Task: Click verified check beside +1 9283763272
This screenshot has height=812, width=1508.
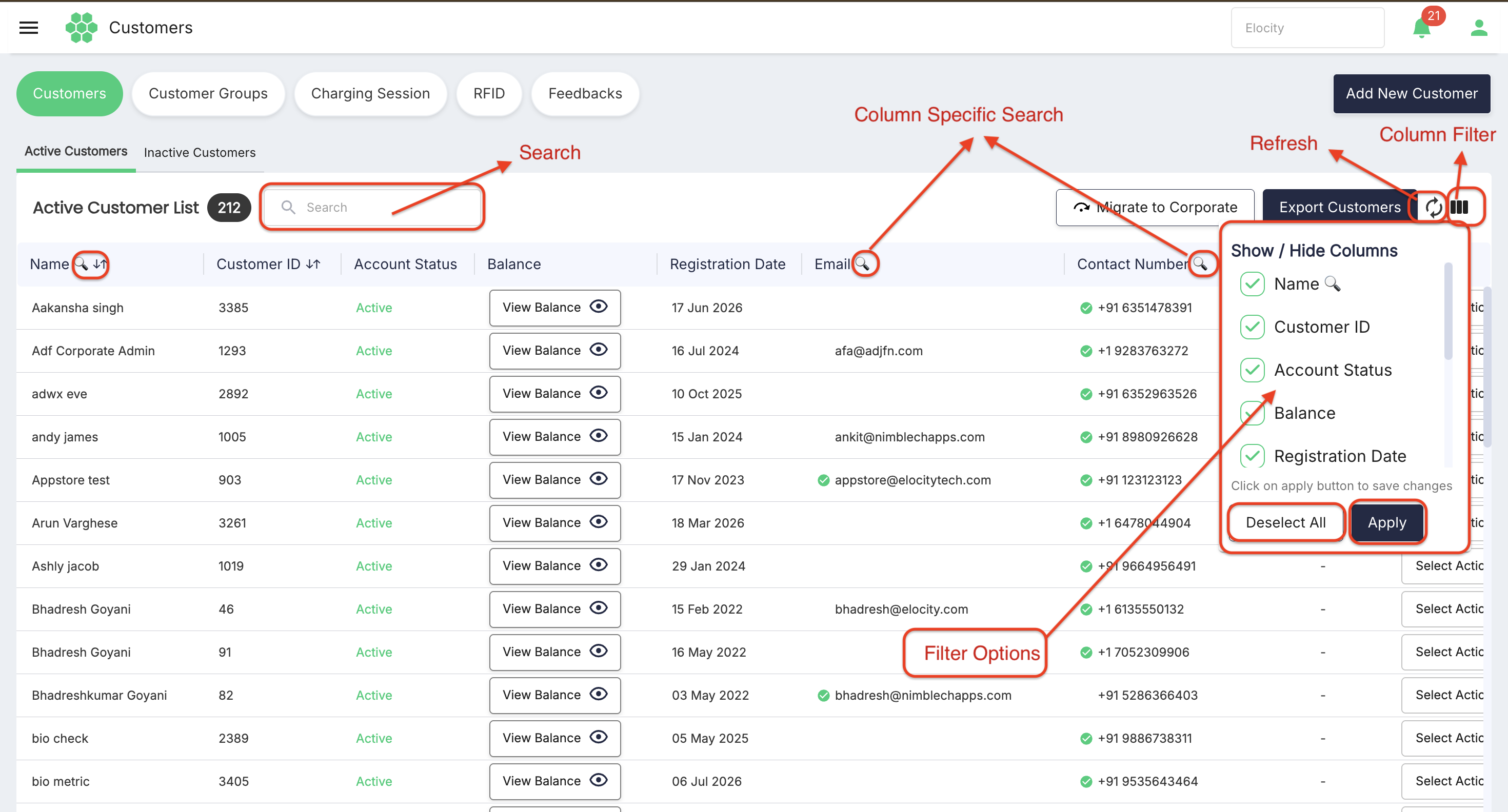Action: pos(1086,351)
